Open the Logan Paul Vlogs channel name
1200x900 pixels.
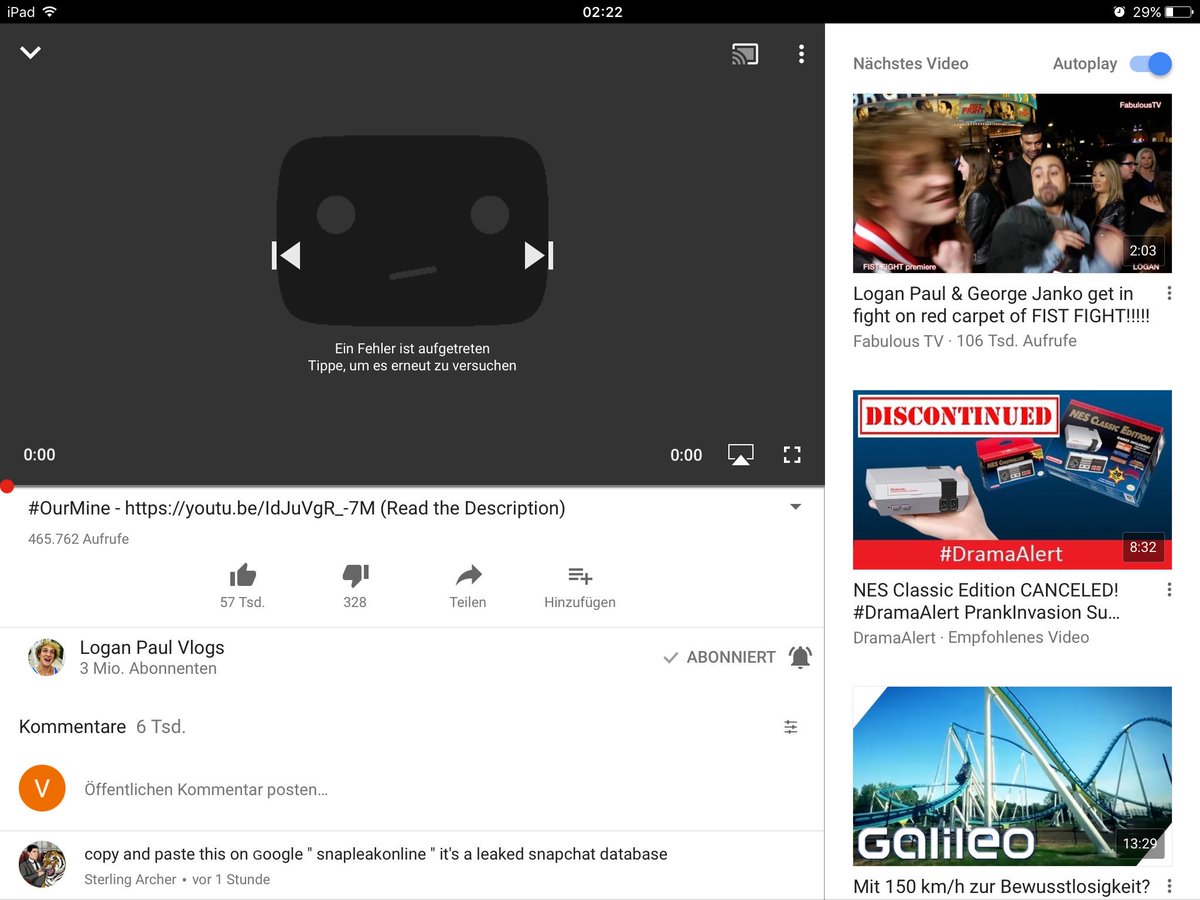[x=152, y=647]
